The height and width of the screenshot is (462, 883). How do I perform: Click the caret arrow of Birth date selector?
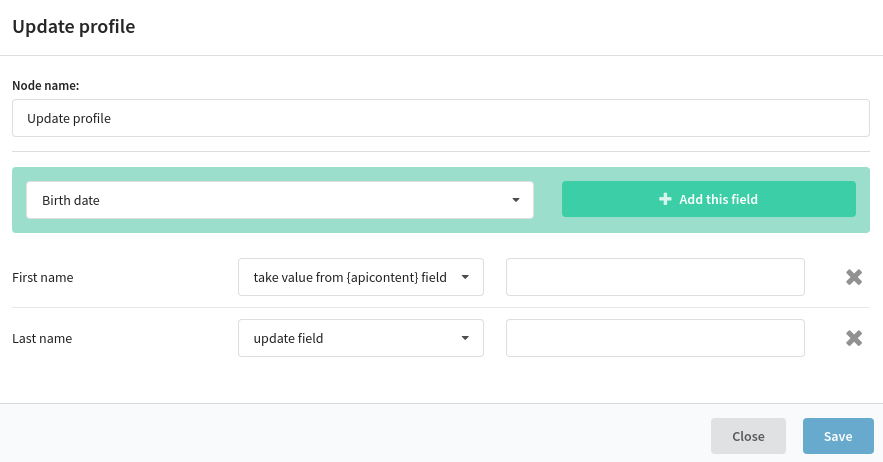click(x=515, y=200)
